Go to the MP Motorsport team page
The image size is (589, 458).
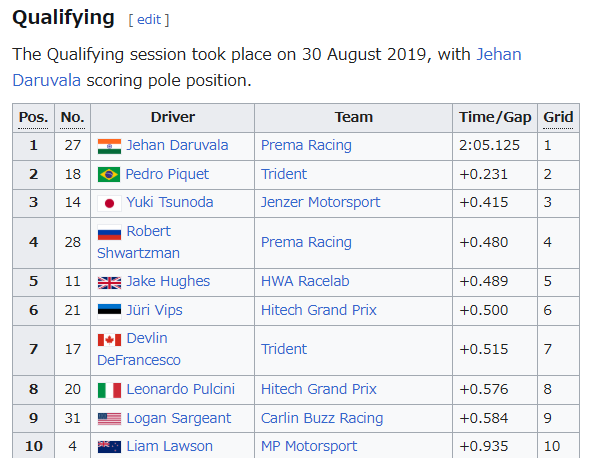[x=309, y=446]
